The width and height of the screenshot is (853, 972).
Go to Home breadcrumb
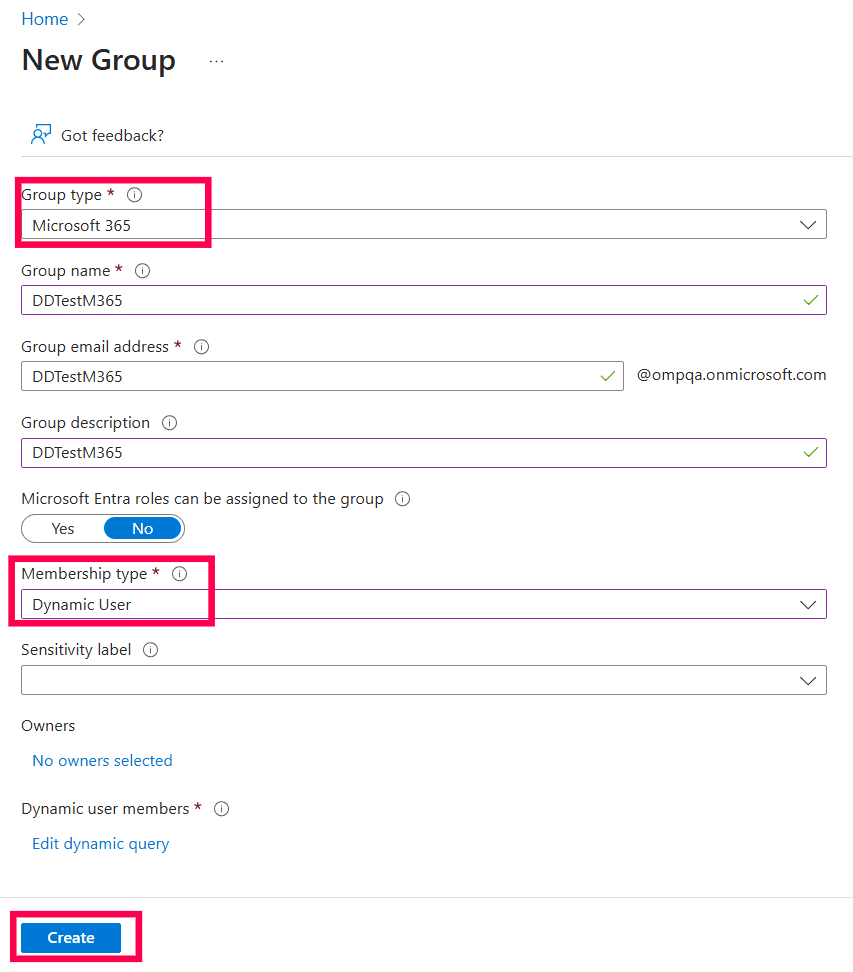point(45,19)
